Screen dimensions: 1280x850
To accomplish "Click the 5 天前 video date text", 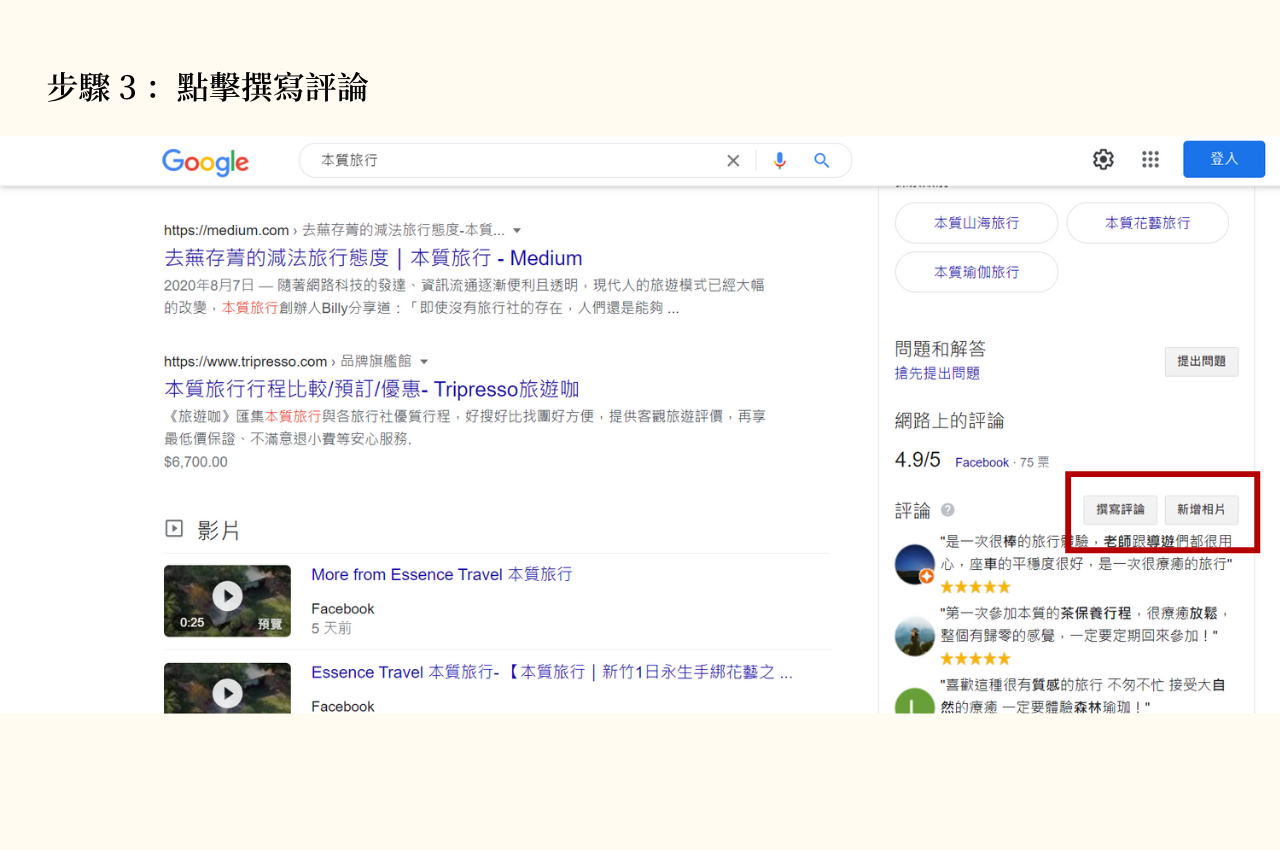I will click(x=331, y=629).
